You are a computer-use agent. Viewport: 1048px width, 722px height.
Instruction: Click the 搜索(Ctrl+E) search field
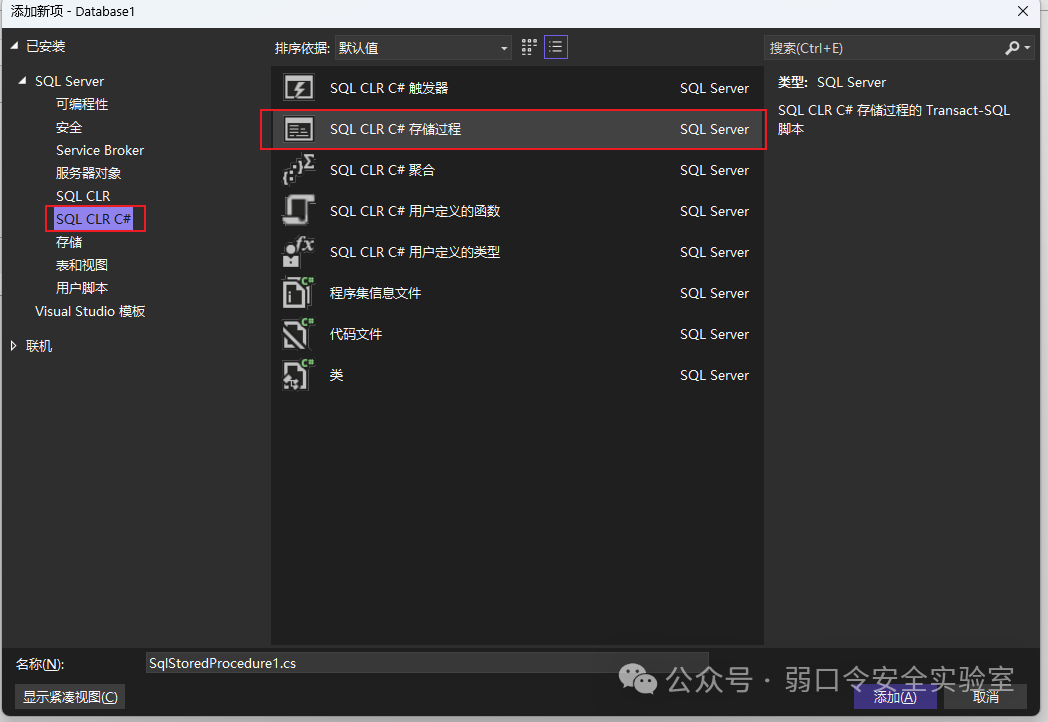(x=882, y=48)
